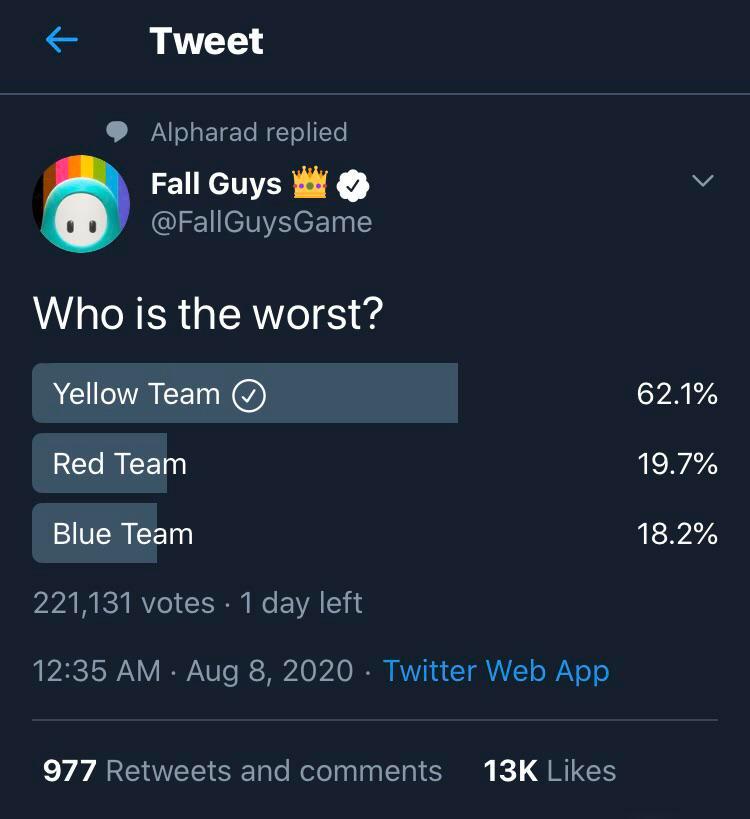Image resolution: width=750 pixels, height=819 pixels.
Task: Expand the tweet options chevron
Action: (703, 182)
